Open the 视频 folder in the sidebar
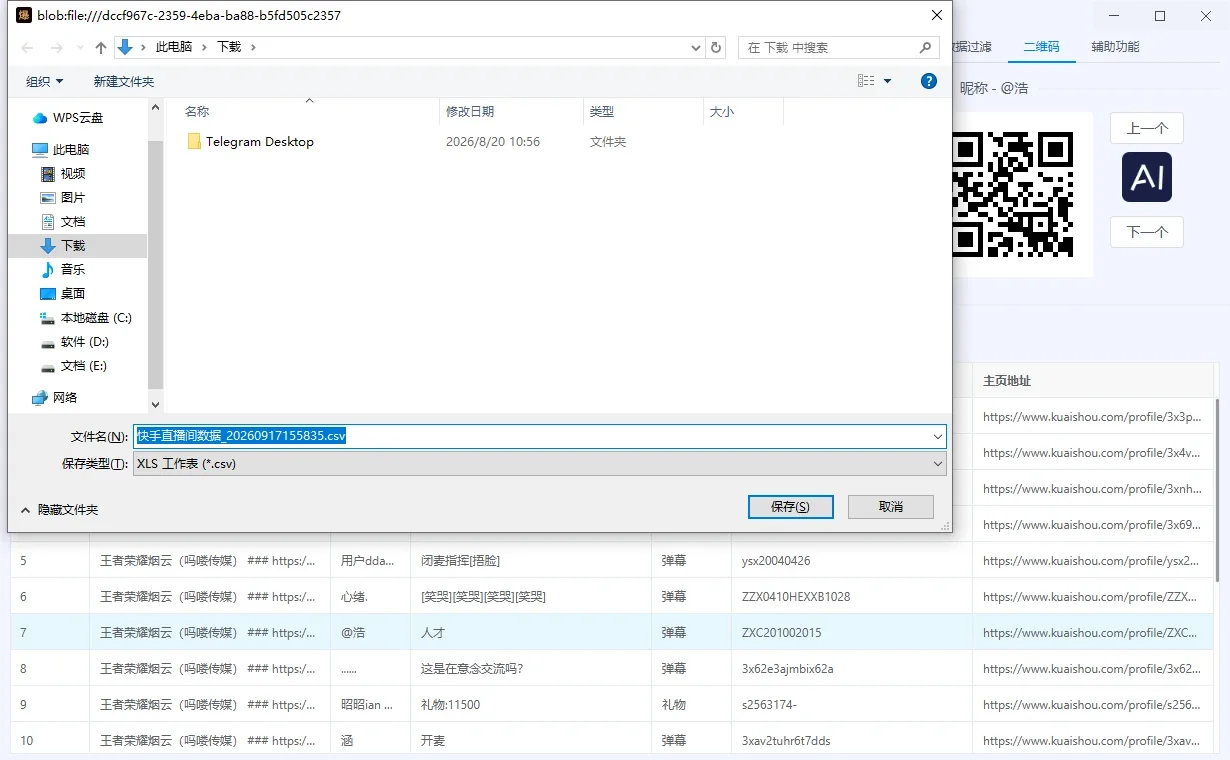 click(73, 174)
